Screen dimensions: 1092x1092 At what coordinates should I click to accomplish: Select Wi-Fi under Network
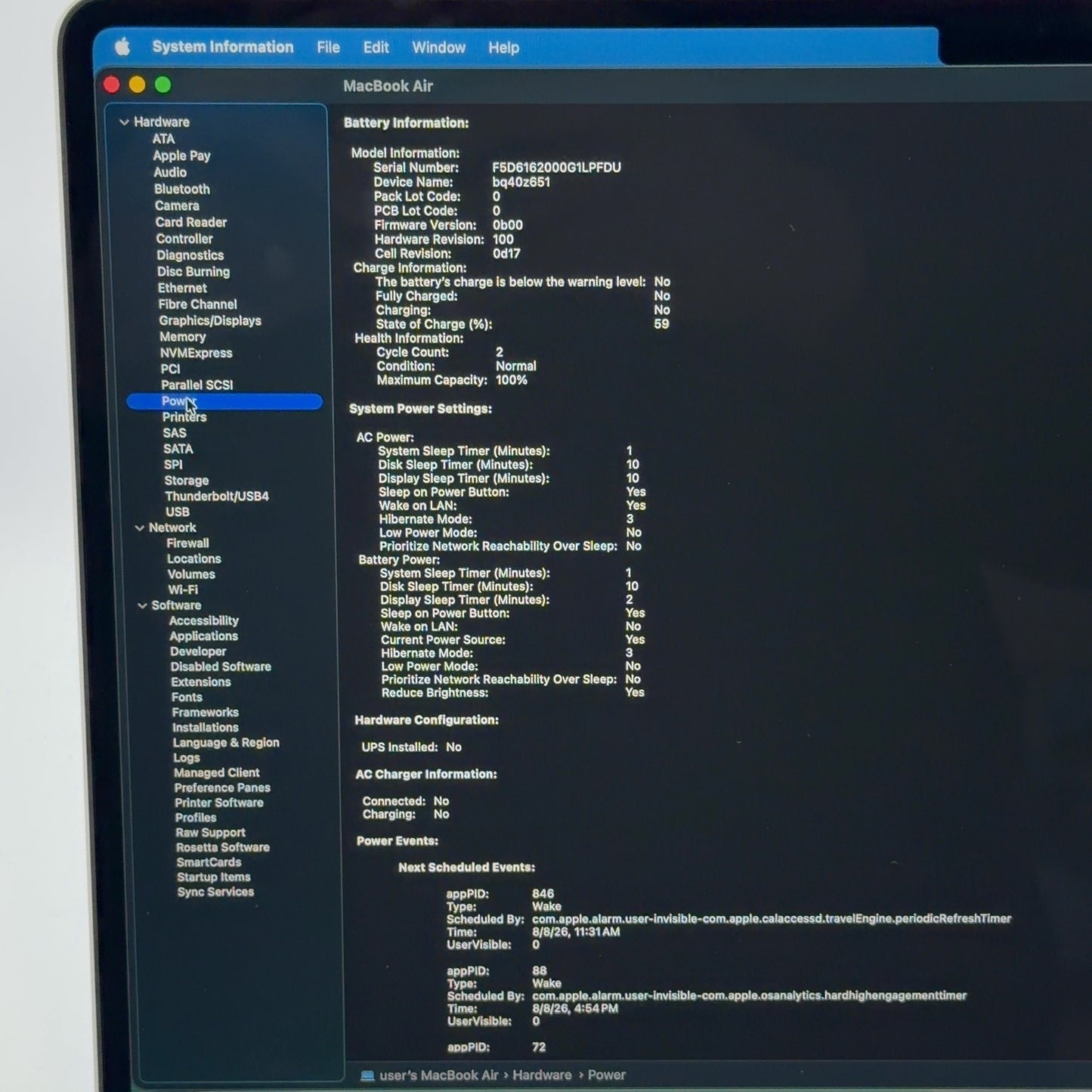(x=183, y=590)
